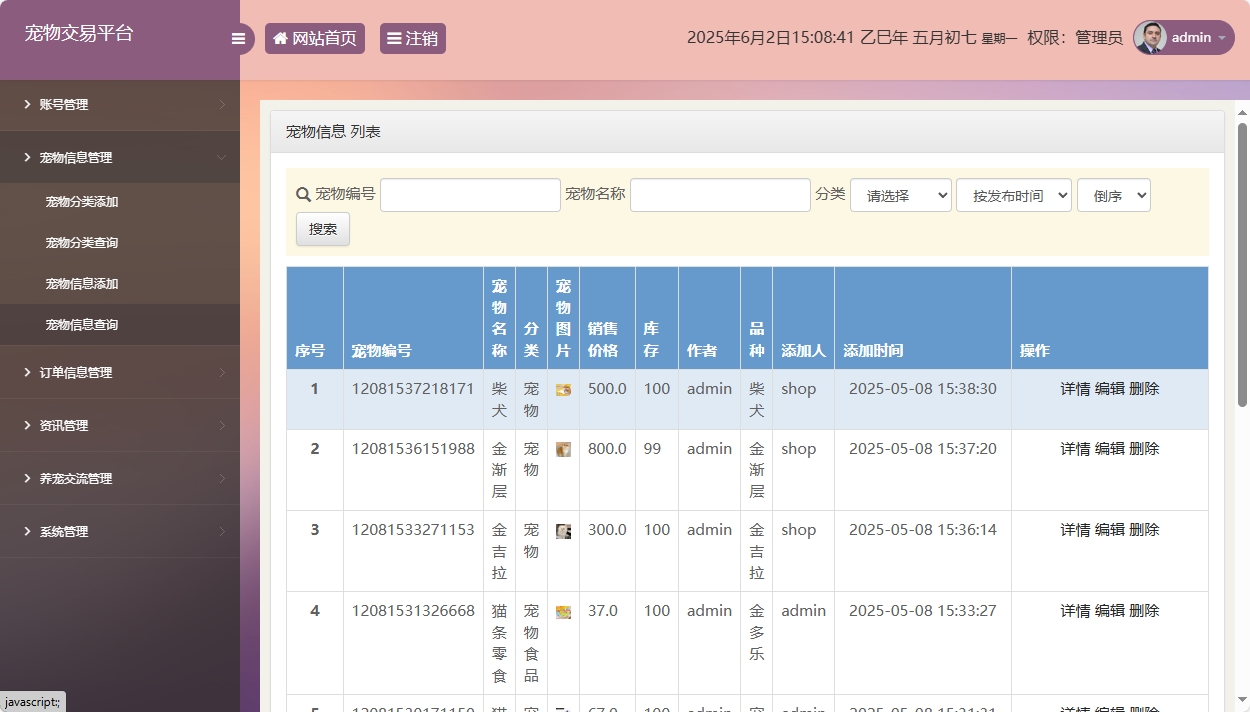This screenshot has width=1250, height=712.
Task: Click the magnifier search icon near 宠物编号
Action: (x=302, y=194)
